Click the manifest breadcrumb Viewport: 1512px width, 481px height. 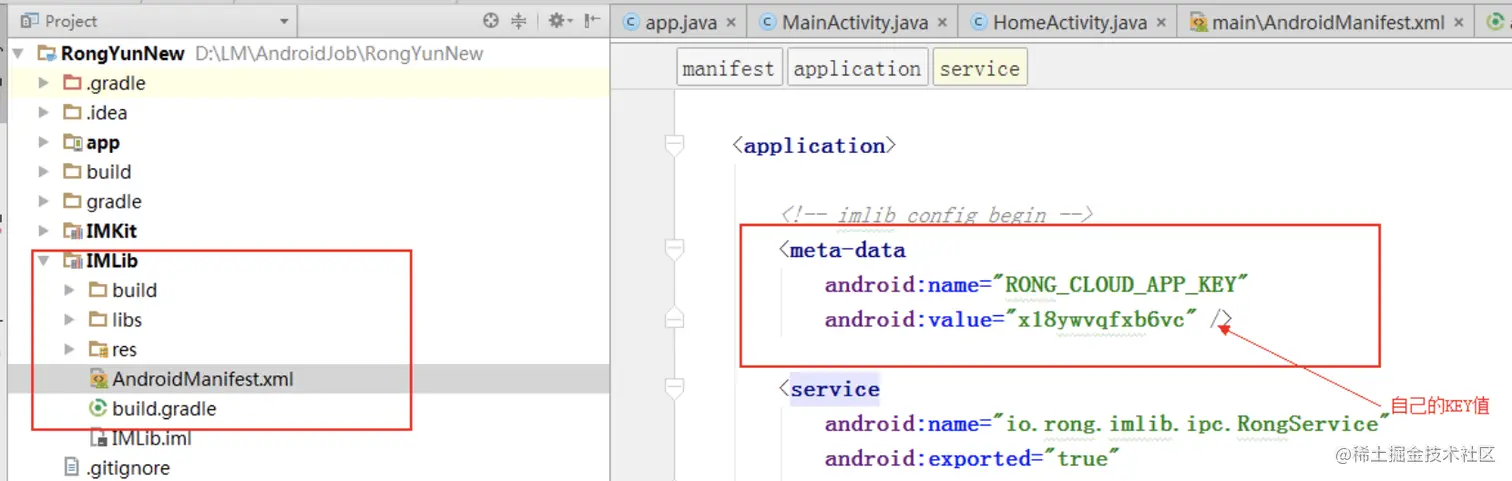pyautogui.click(x=728, y=69)
